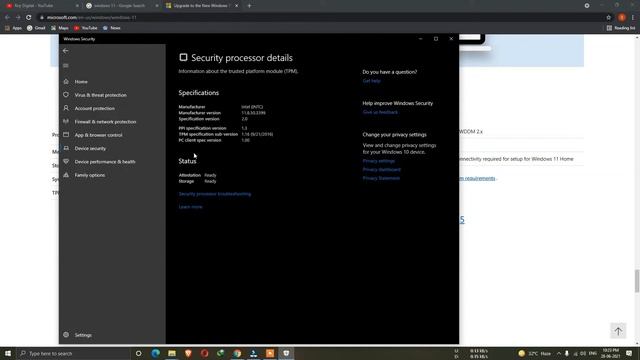Open the notification center icon
Image resolution: width=640 pixels, height=360 pixels.
click(629, 353)
